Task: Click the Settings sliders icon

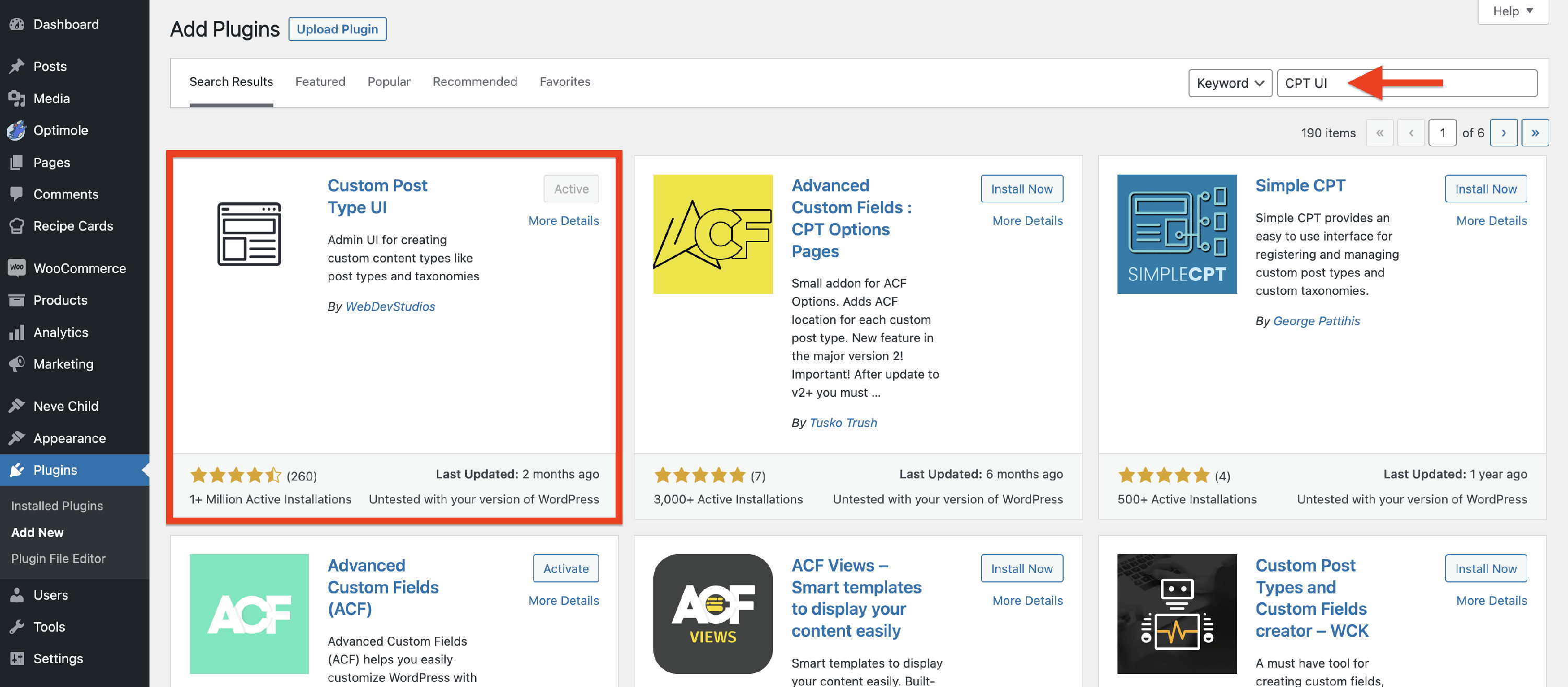Action: (17, 658)
